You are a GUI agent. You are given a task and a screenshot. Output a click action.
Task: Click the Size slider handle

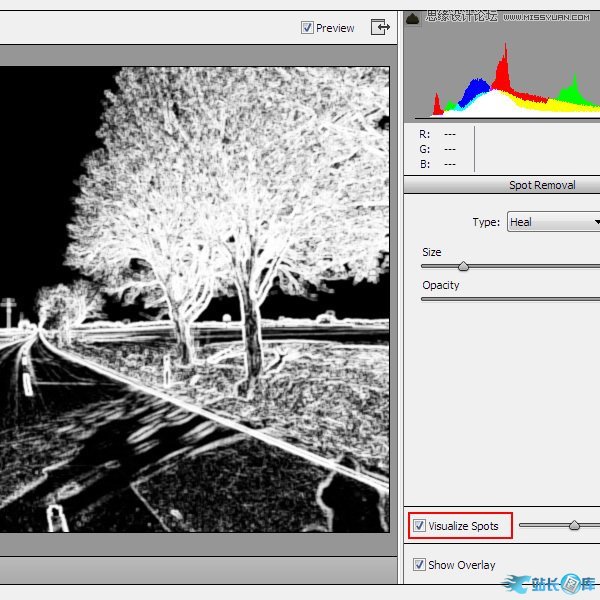coord(463,266)
